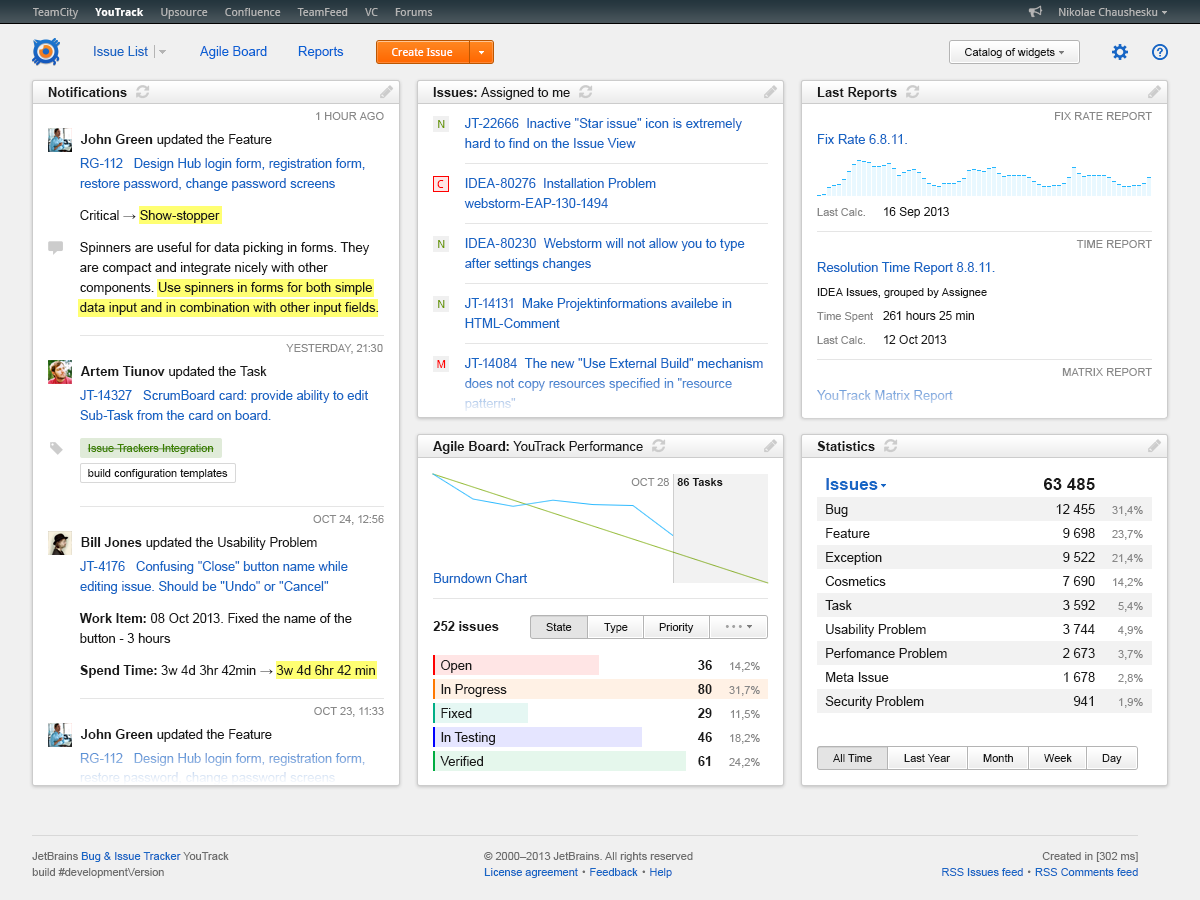Viewport: 1200px width, 900px height.
Task: Open the Reports page
Action: click(x=320, y=52)
